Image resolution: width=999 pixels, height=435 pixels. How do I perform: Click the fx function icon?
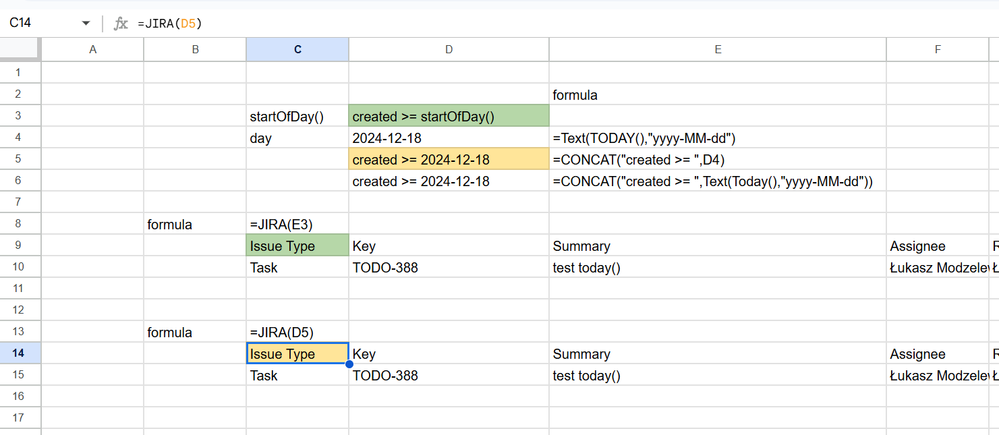point(120,24)
